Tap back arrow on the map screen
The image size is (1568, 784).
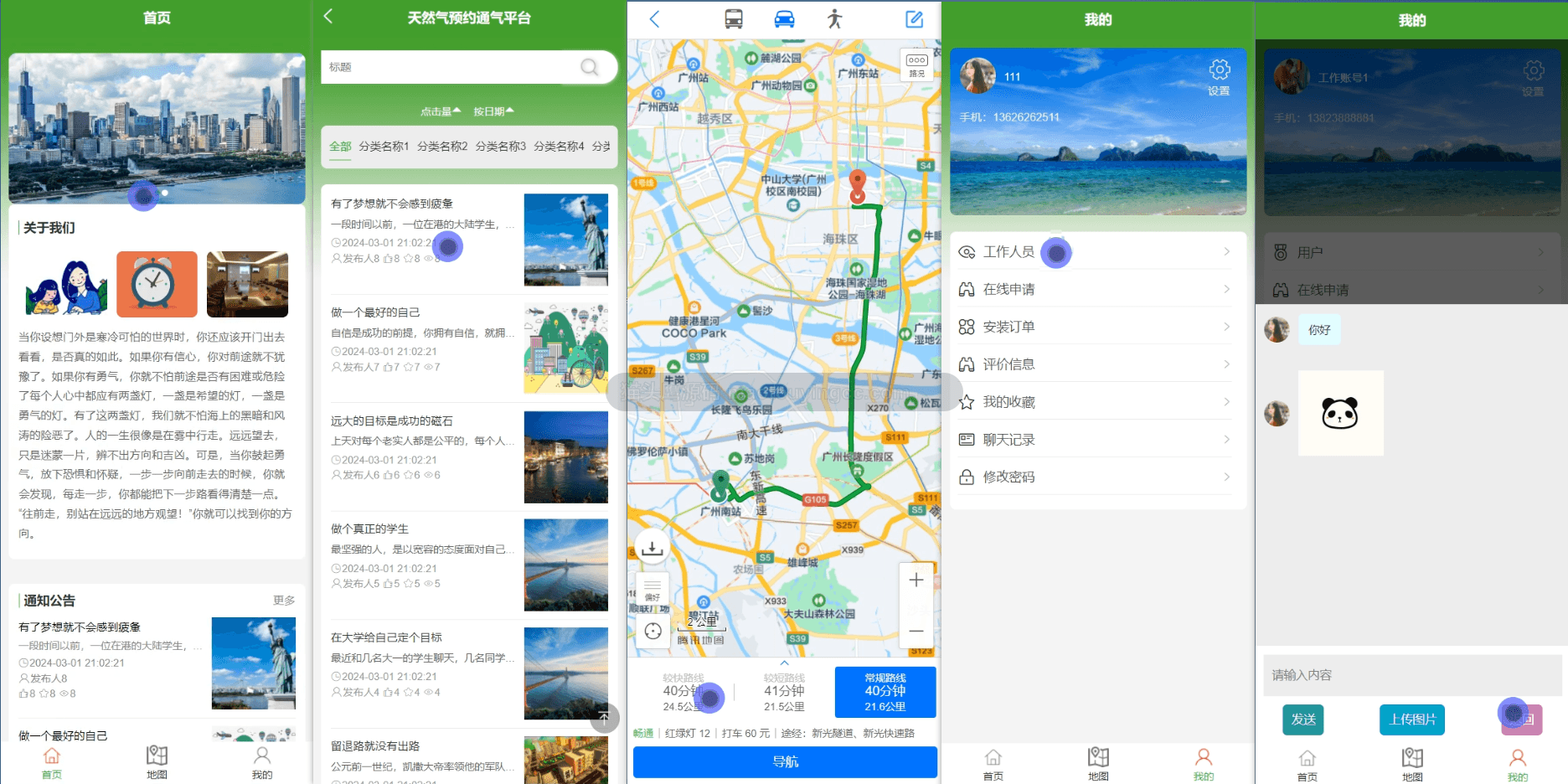click(654, 19)
